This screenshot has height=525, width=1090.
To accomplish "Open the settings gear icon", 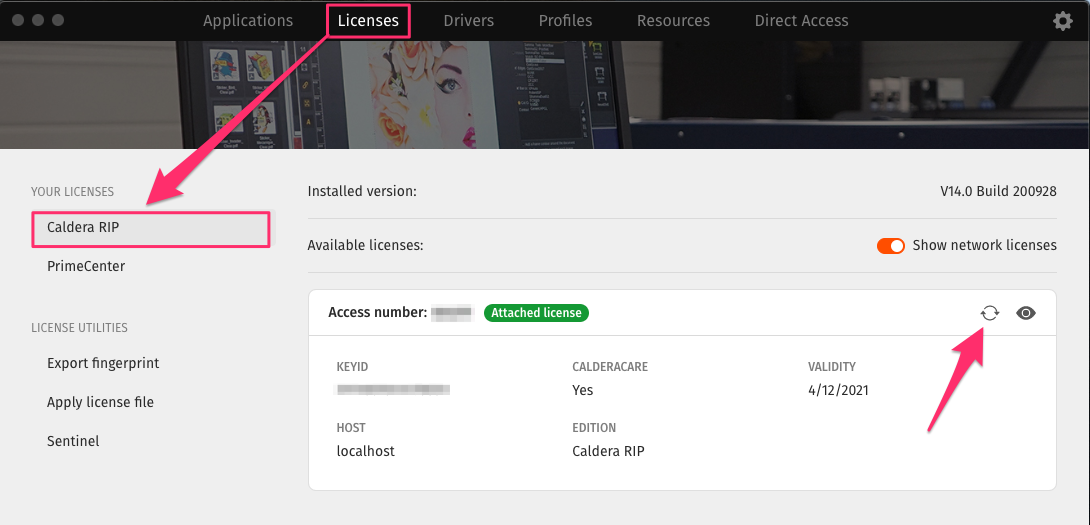I will (x=1062, y=21).
